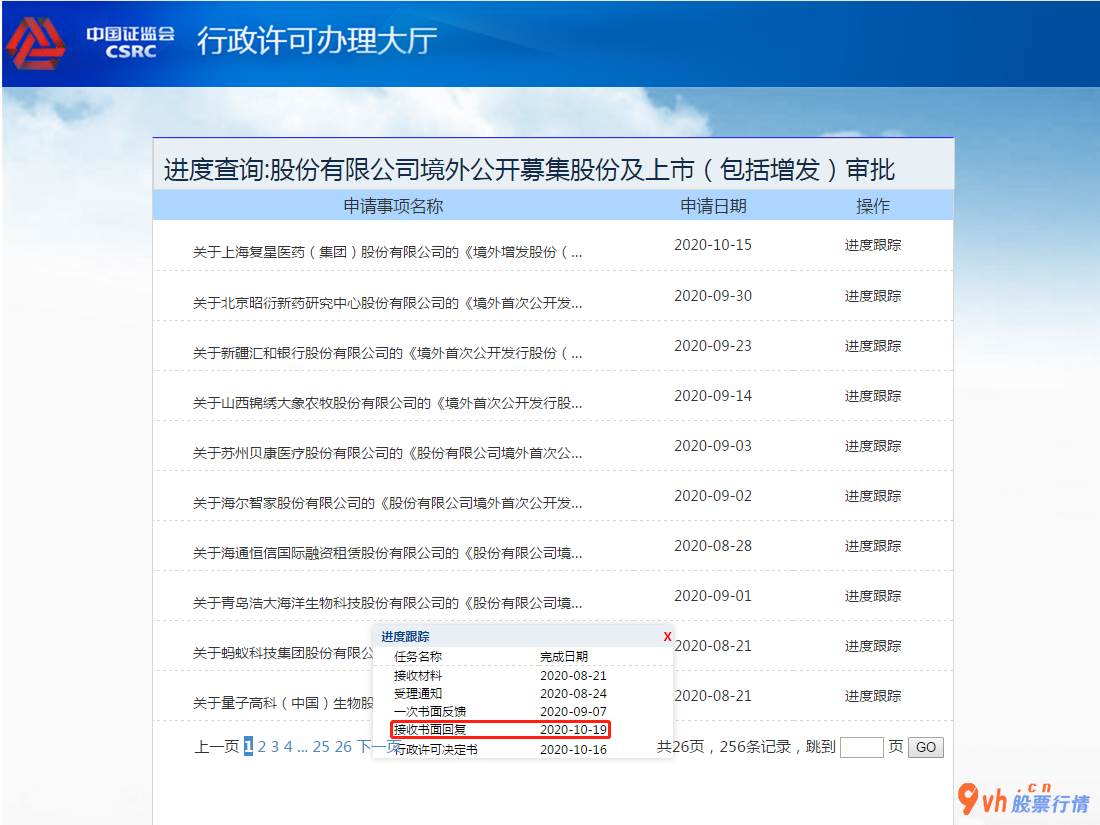Jump to last page 26
Screen dimensions: 1100x825
tap(343, 746)
